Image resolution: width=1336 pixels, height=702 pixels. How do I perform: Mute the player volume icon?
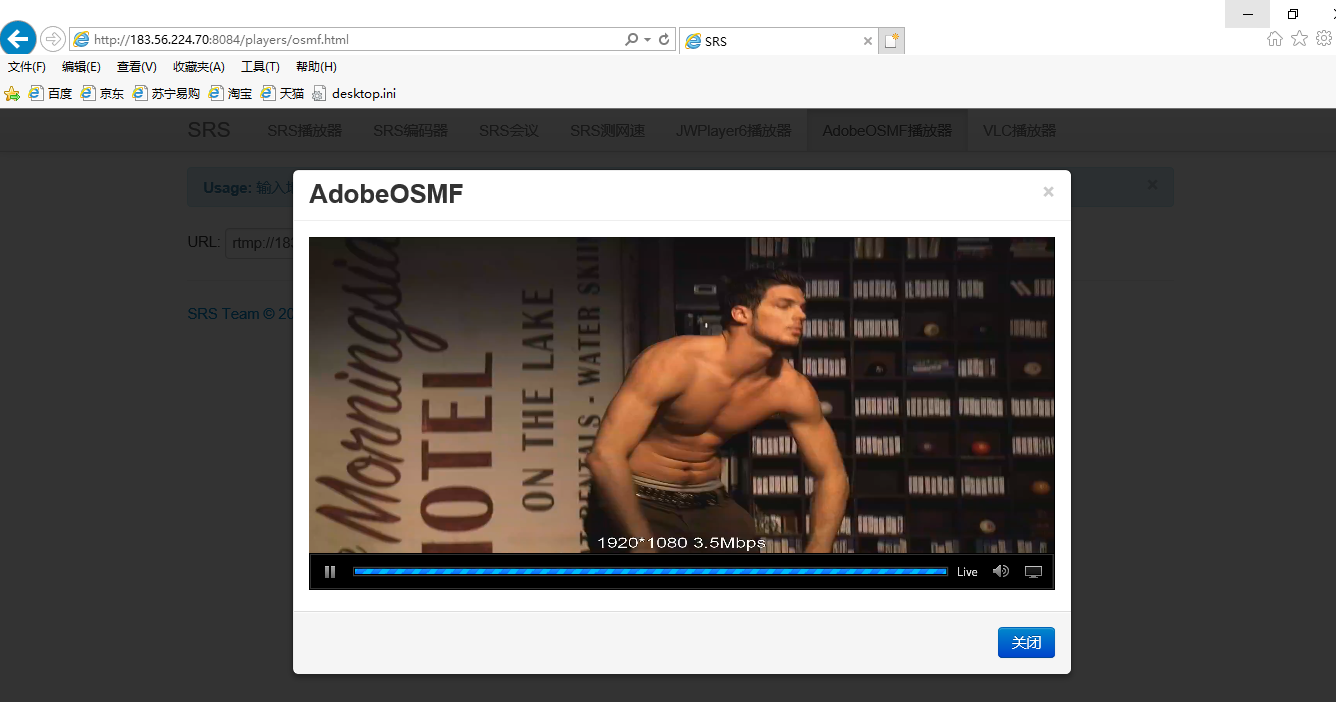[x=1000, y=572]
